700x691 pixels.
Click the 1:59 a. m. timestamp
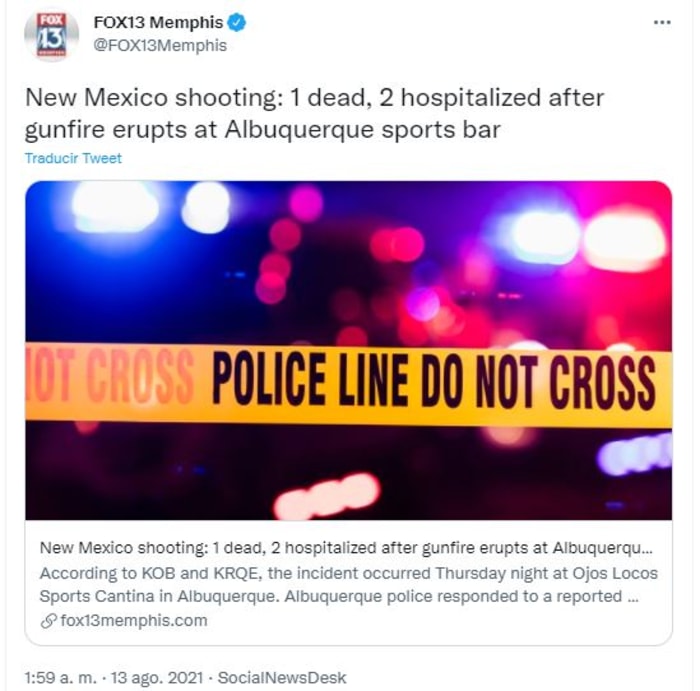click(x=61, y=678)
